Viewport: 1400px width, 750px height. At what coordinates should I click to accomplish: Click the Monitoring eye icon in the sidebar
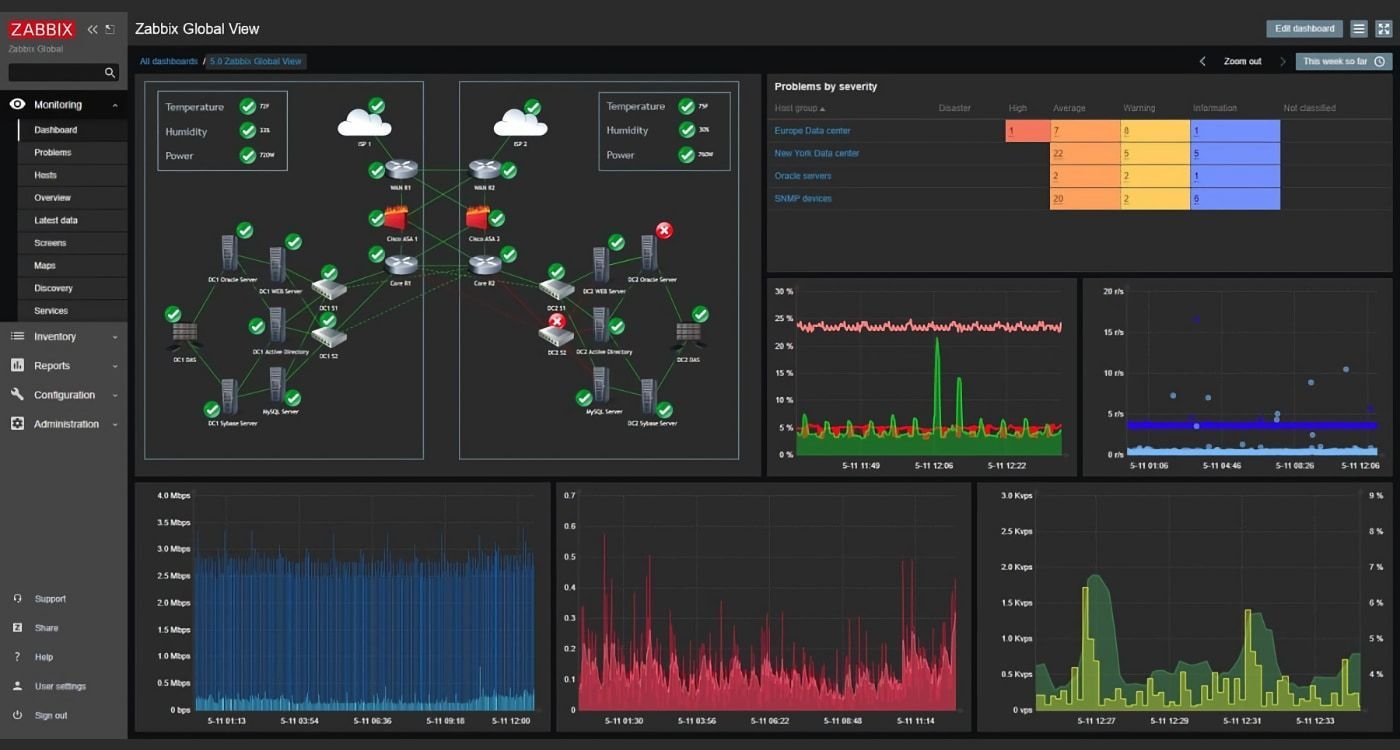click(16, 104)
